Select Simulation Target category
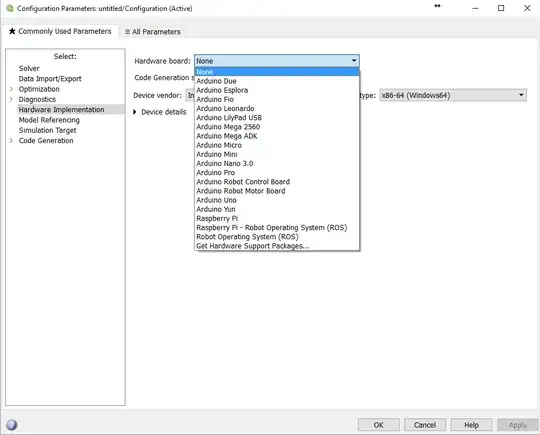The width and height of the screenshot is (540, 435). click(x=48, y=130)
